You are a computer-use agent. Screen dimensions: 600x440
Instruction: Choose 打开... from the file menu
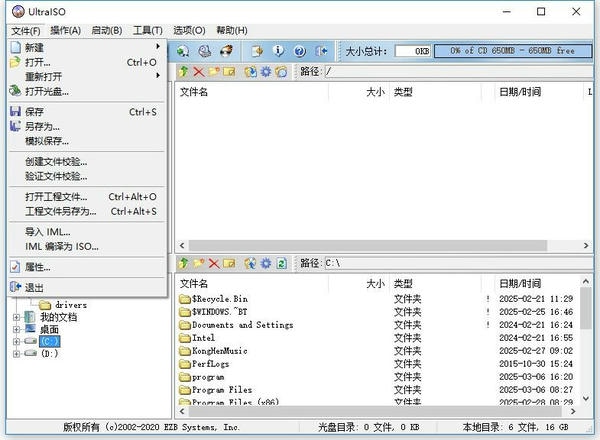pos(87,62)
